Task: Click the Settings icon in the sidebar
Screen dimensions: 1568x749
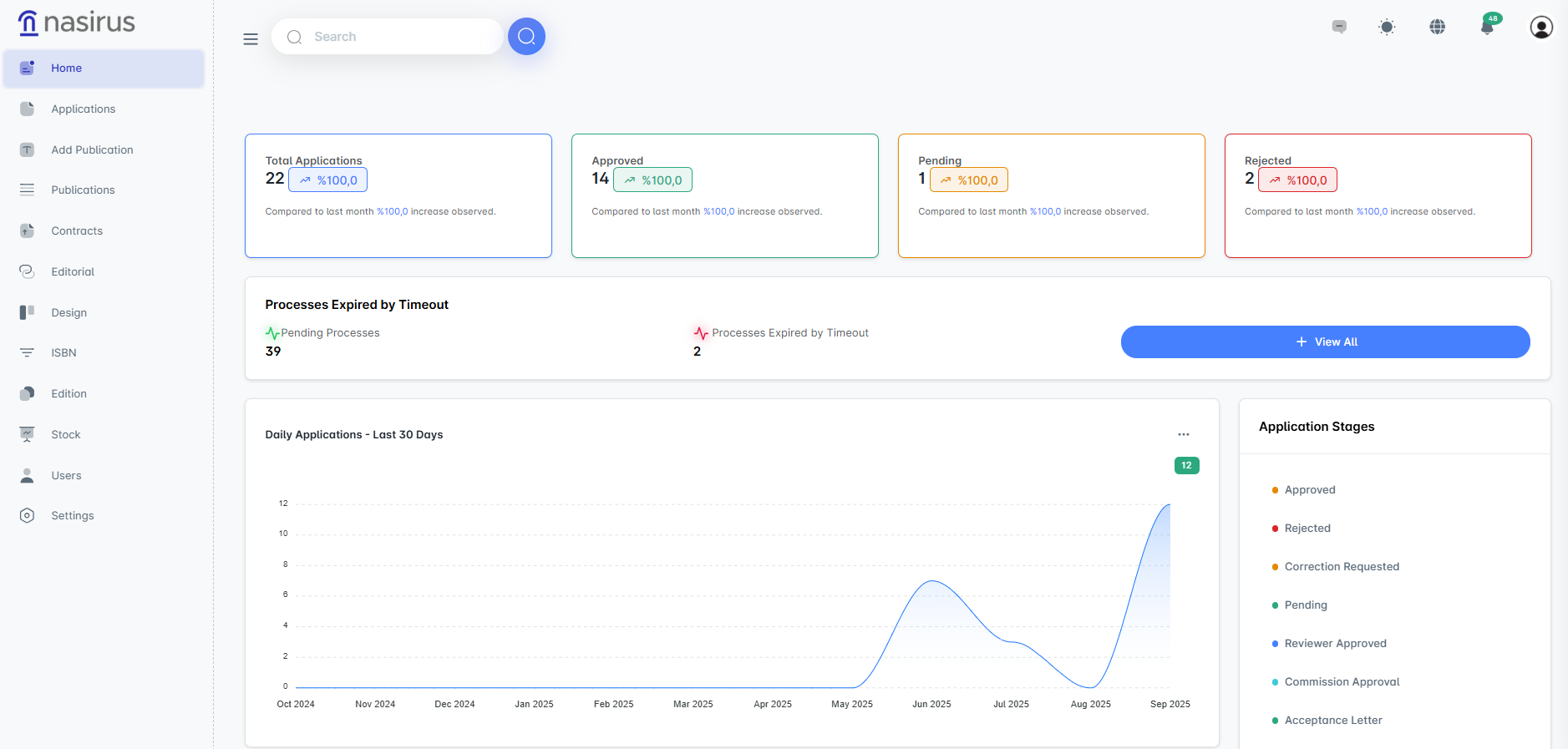Action: [27, 515]
